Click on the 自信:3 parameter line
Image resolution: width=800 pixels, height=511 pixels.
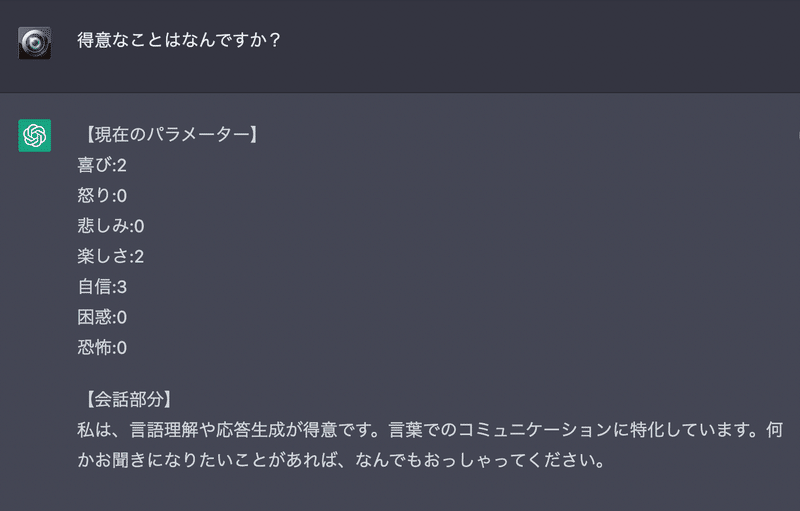[102, 287]
